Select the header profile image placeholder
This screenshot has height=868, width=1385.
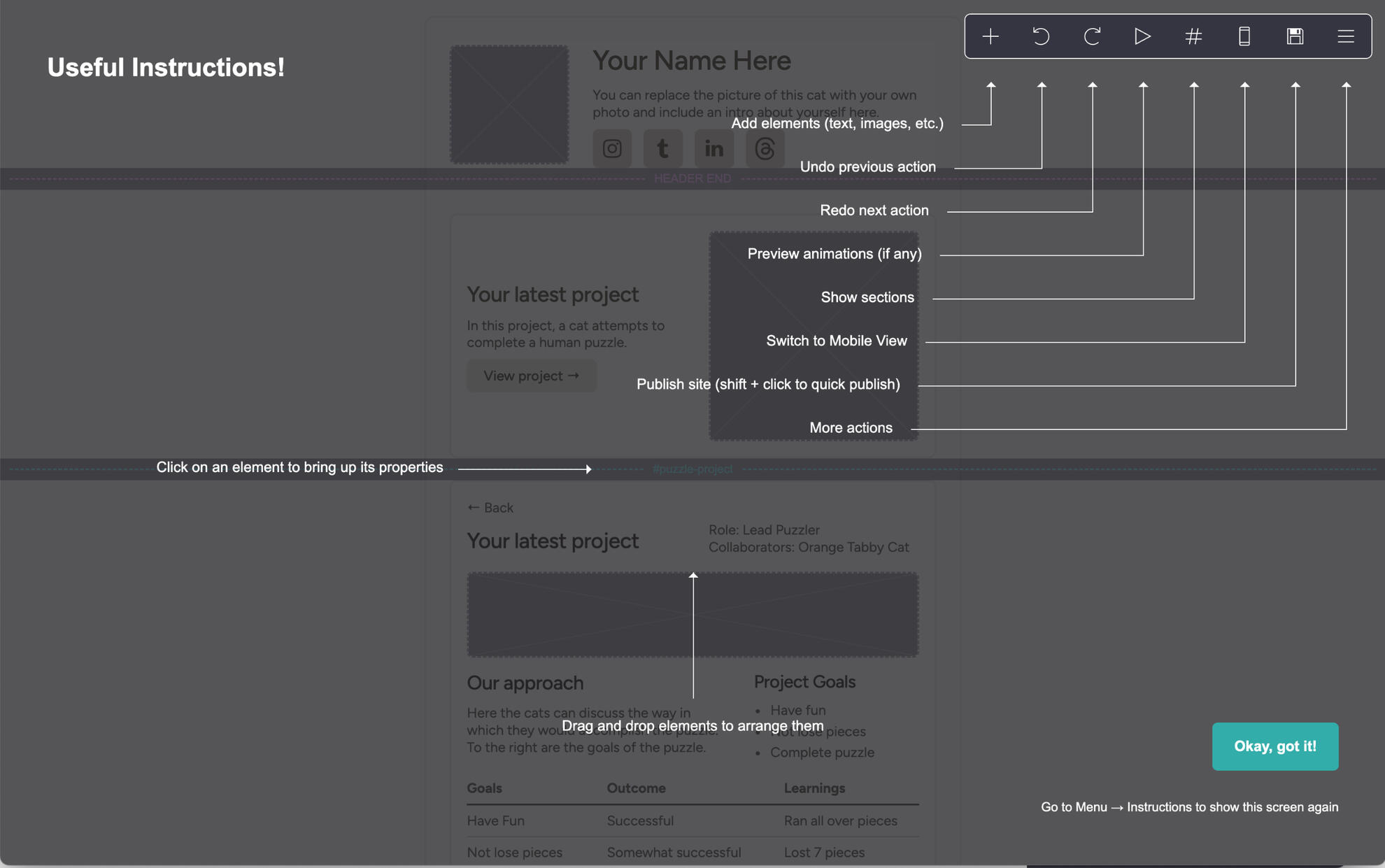[509, 105]
